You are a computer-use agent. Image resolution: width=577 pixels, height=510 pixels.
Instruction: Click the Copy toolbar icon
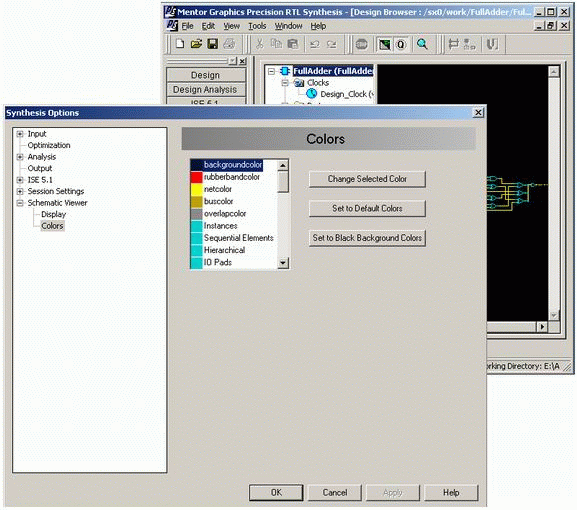coord(276,44)
